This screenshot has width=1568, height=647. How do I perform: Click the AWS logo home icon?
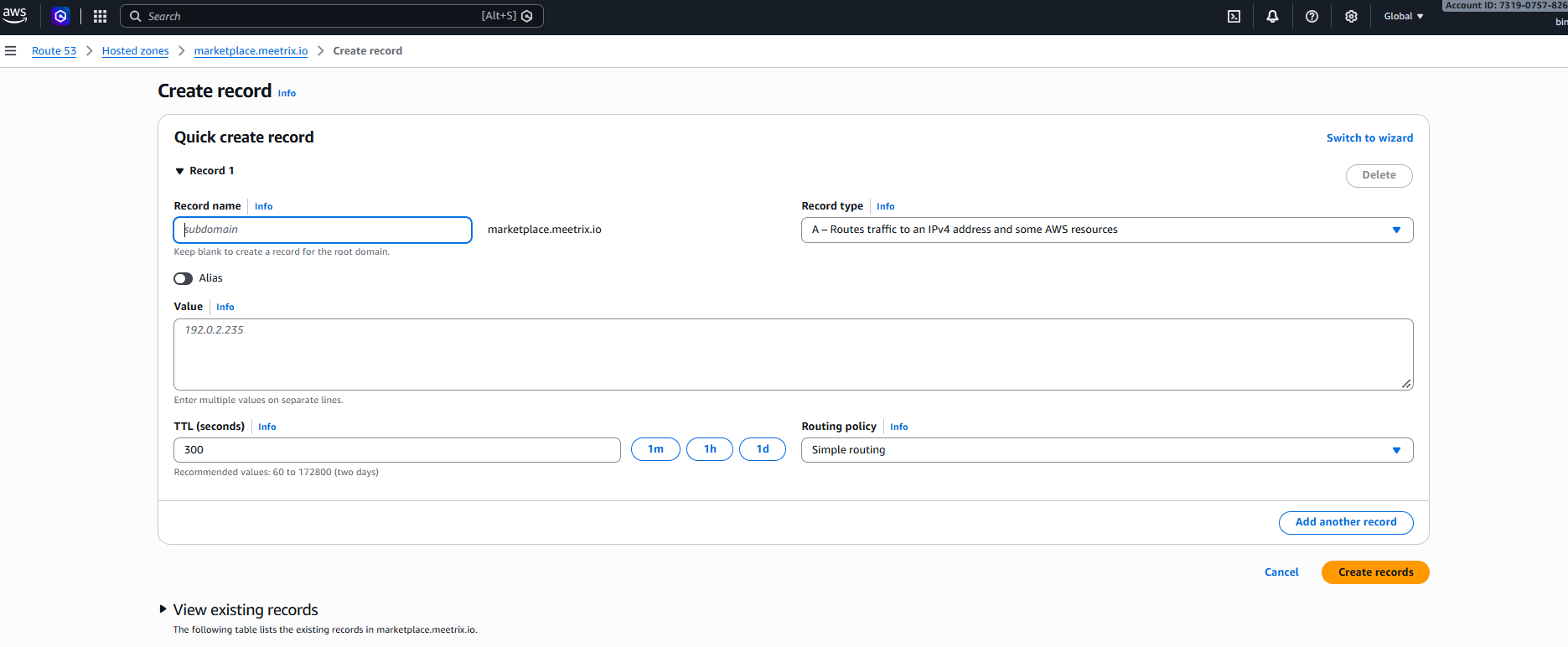[15, 16]
